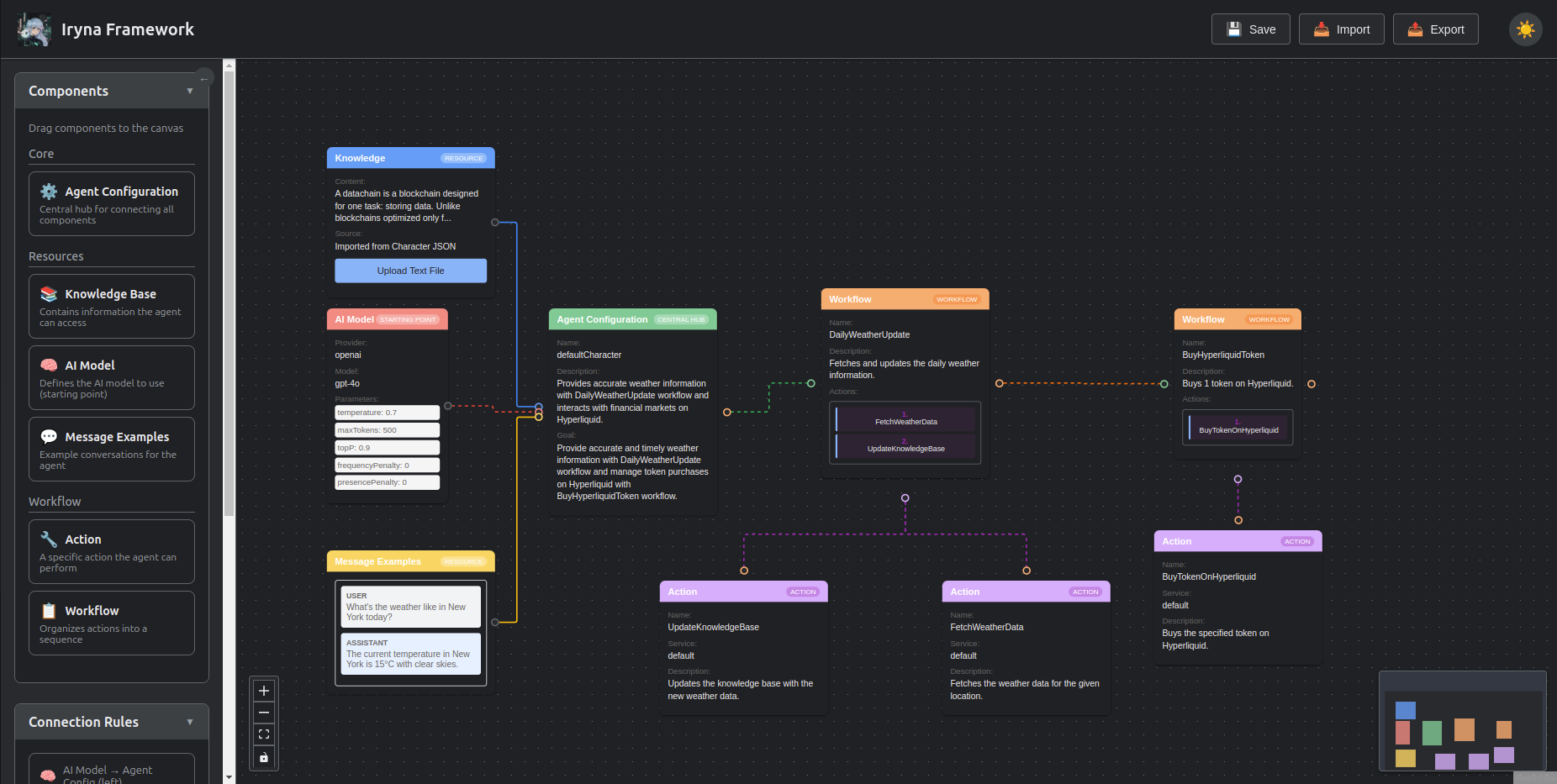The image size is (1557, 784).
Task: Select the USER message example
Action: click(410, 607)
